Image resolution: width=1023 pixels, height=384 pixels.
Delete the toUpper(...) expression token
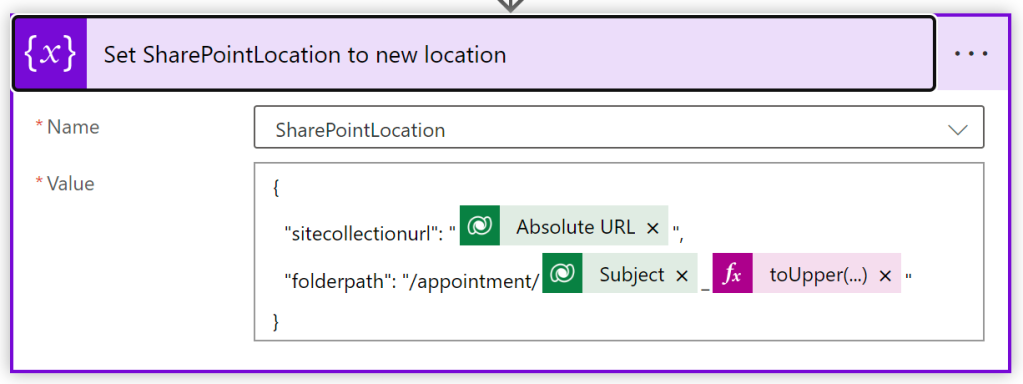tap(885, 275)
